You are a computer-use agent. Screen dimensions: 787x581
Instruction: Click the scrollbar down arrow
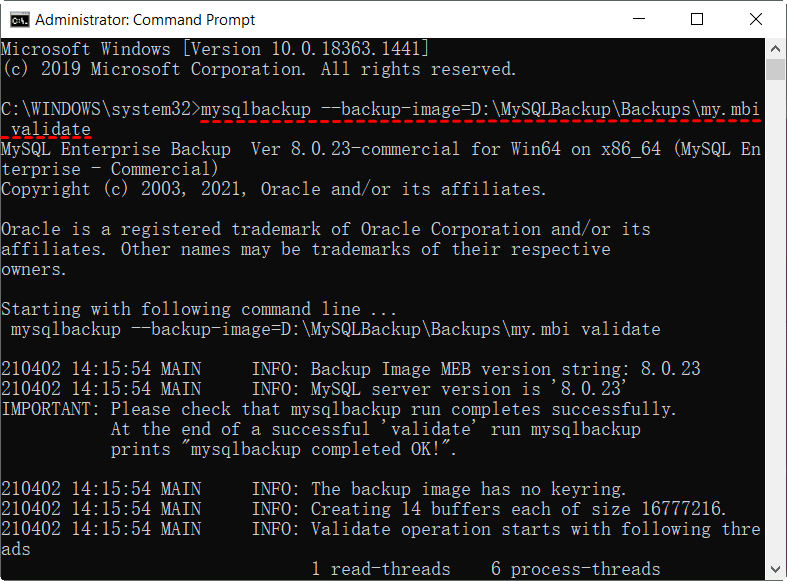point(775,571)
